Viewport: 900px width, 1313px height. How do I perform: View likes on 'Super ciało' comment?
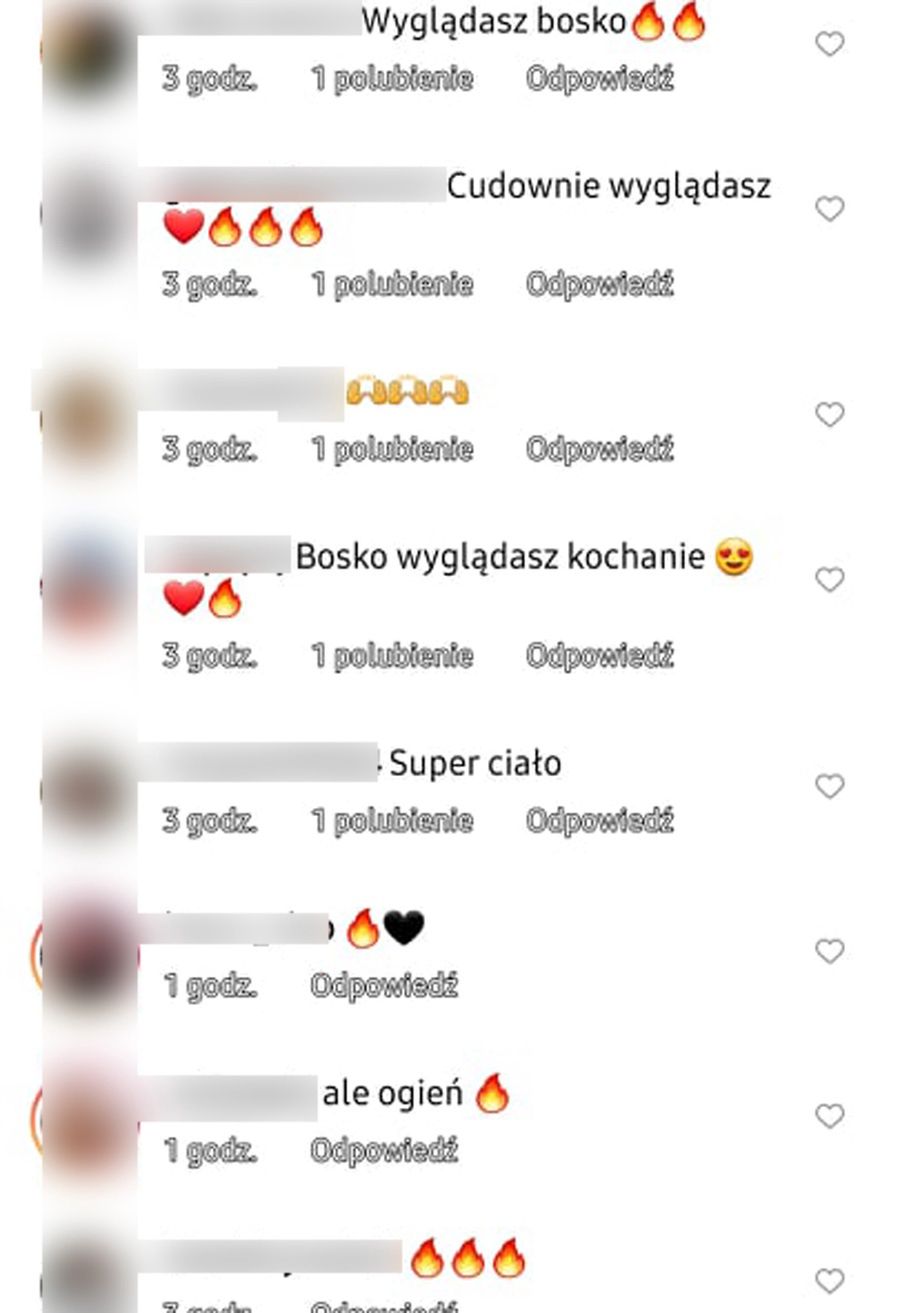point(392,821)
